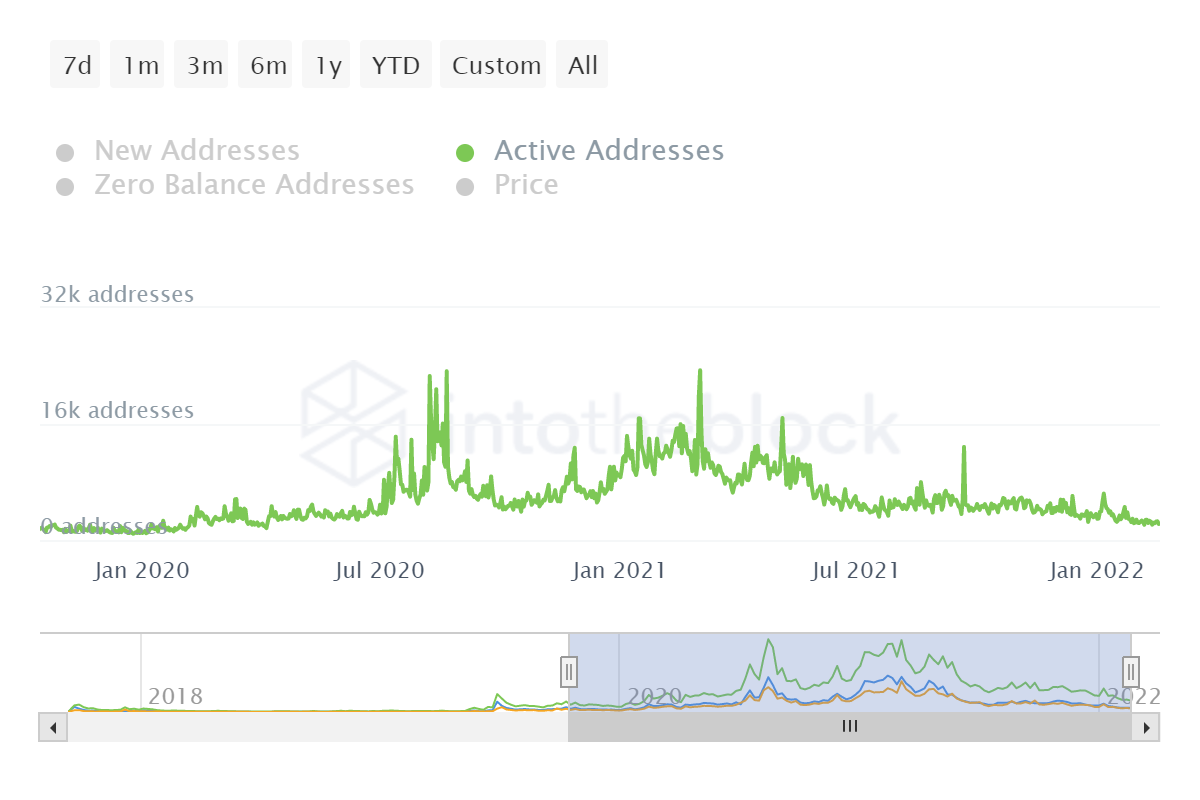Choose the 1y range option
This screenshot has height=800, width=1200.
[x=328, y=66]
